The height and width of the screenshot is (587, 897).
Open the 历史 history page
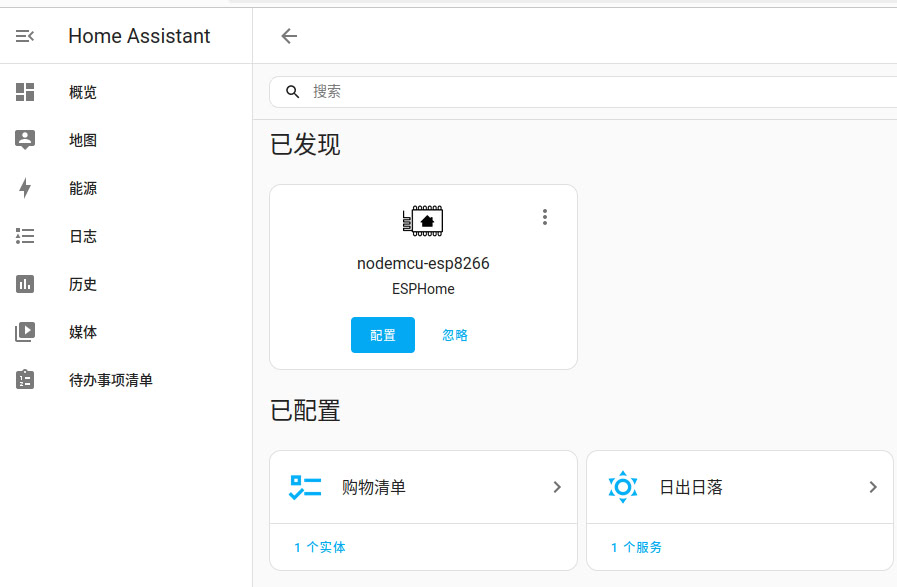click(82, 284)
